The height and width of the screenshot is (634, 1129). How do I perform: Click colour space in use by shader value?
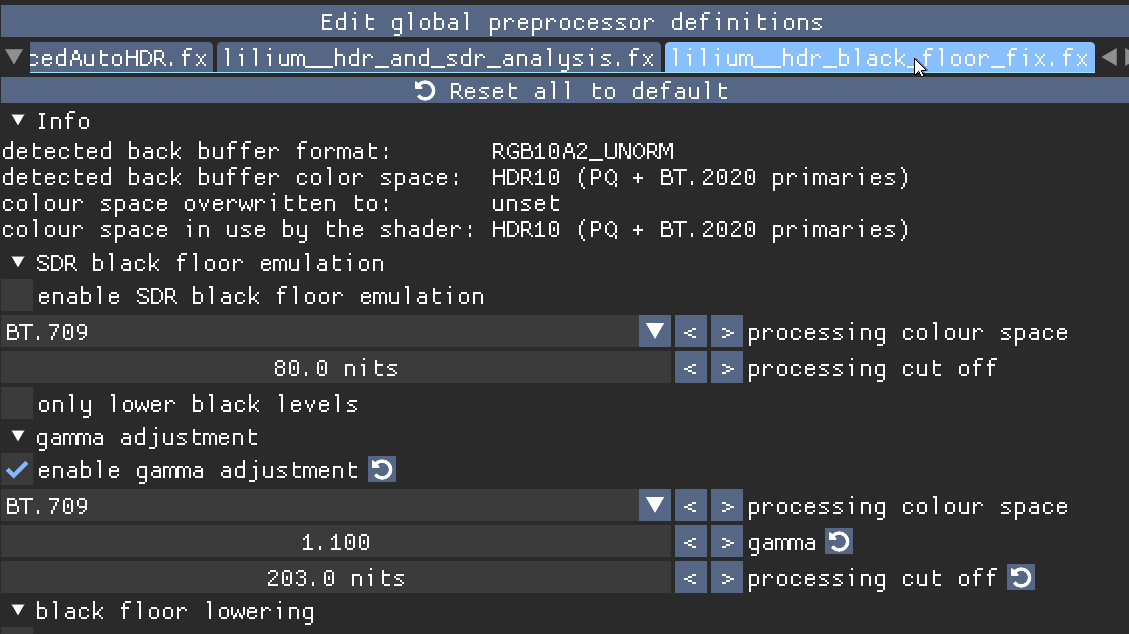coord(701,230)
